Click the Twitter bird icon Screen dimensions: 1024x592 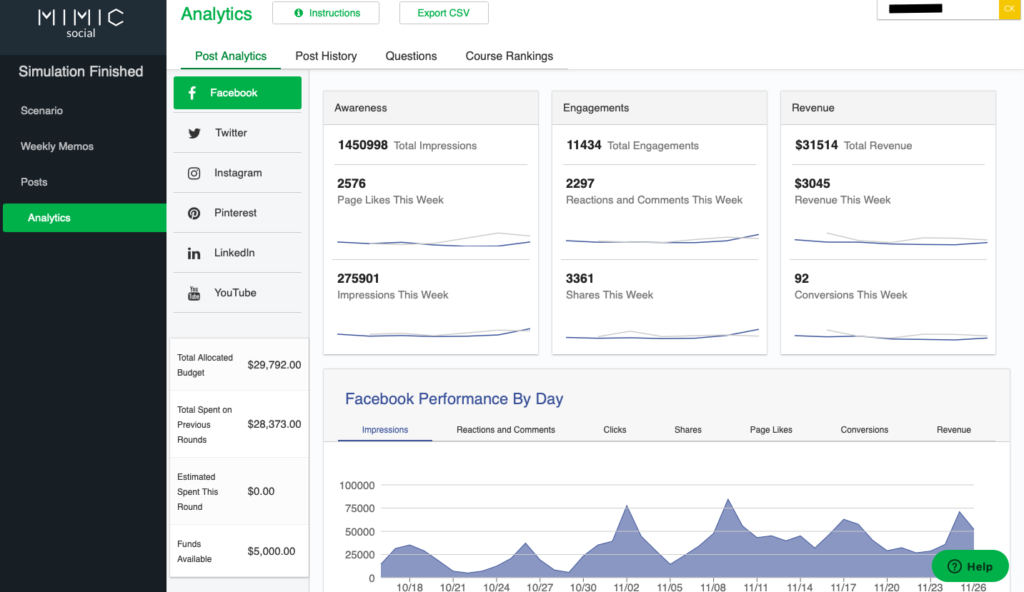click(x=194, y=133)
